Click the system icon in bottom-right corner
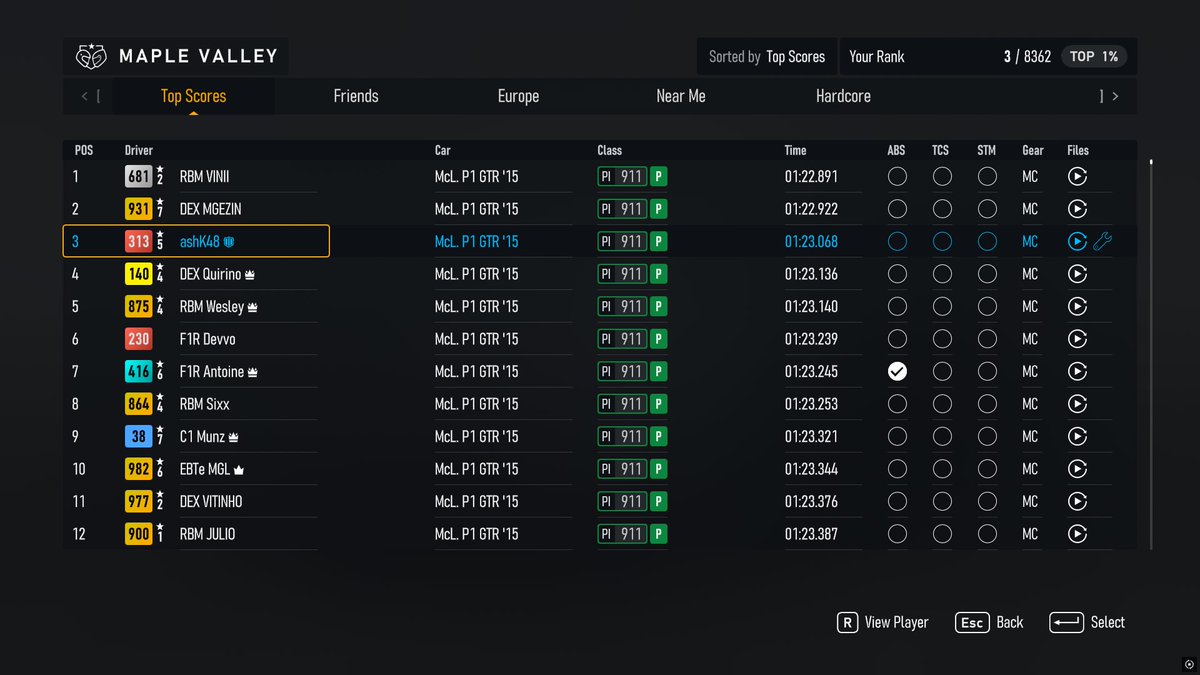 1188,663
